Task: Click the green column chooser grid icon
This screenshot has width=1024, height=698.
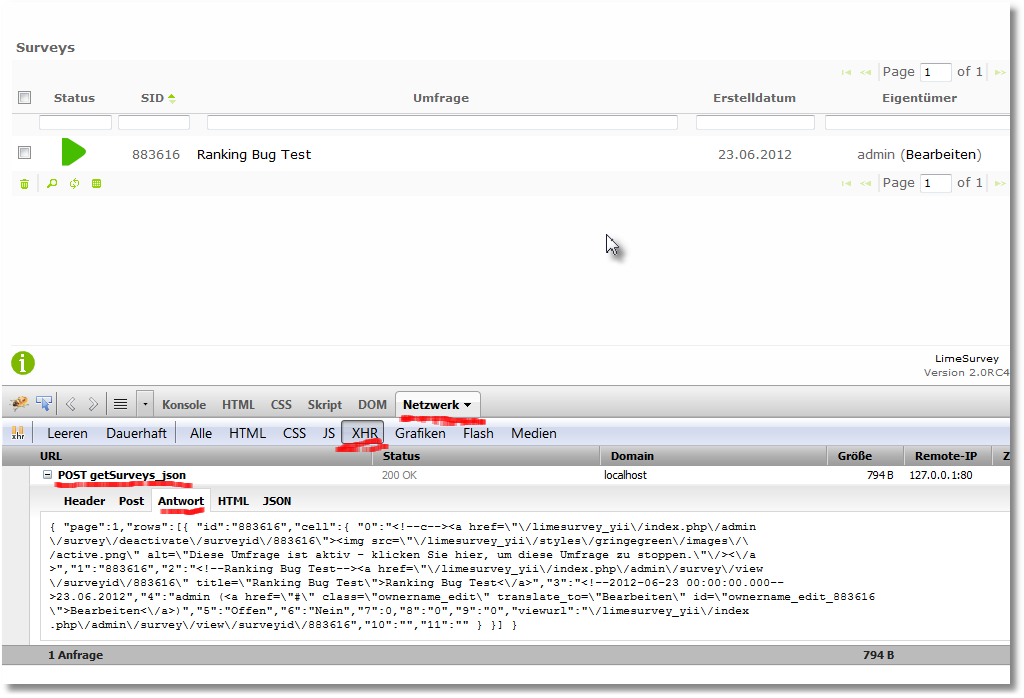Action: coord(97,184)
